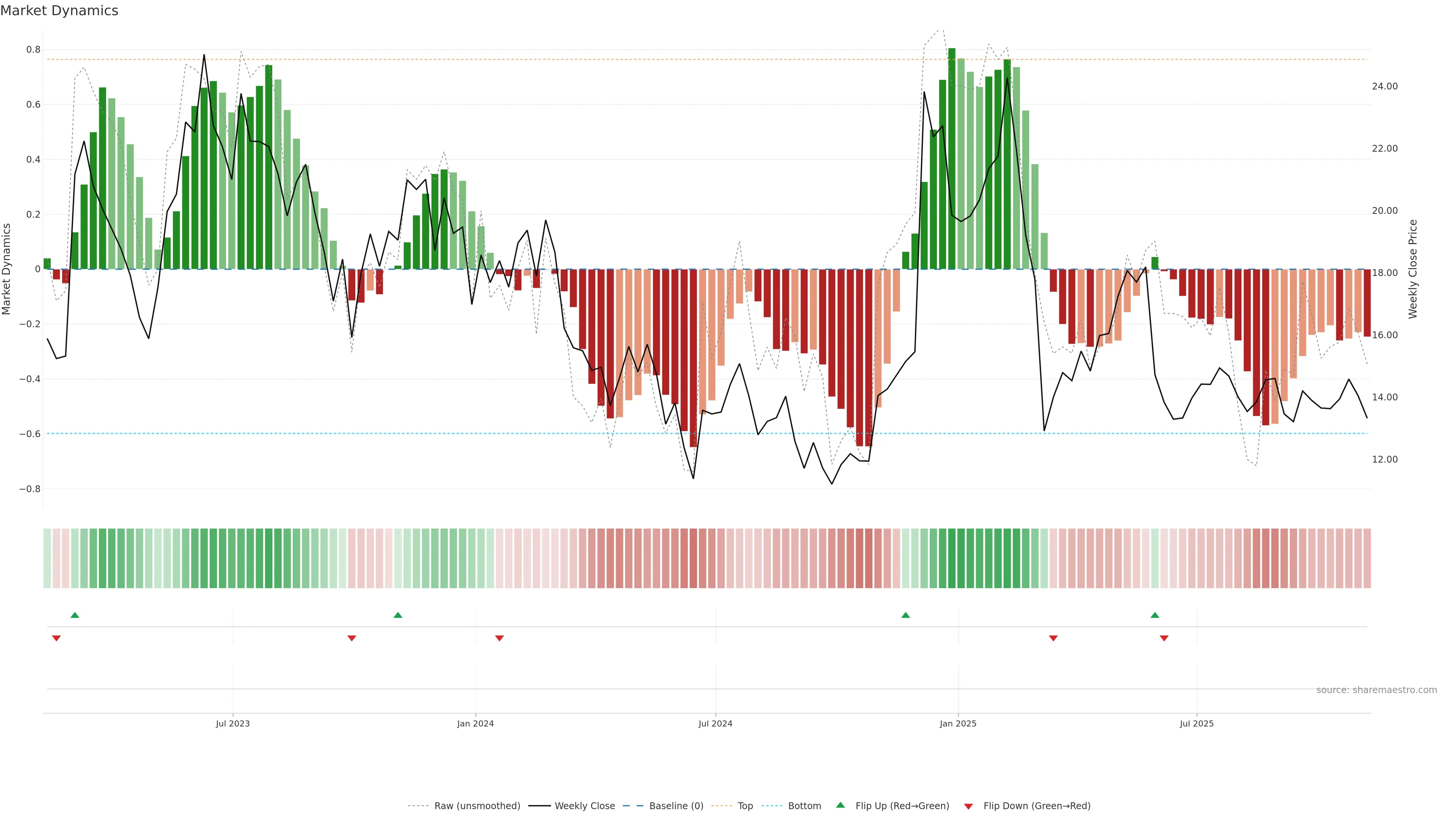Screen dimensions: 1456x819
Task: Click the source: sharemaestro.com text
Action: pos(1376,690)
